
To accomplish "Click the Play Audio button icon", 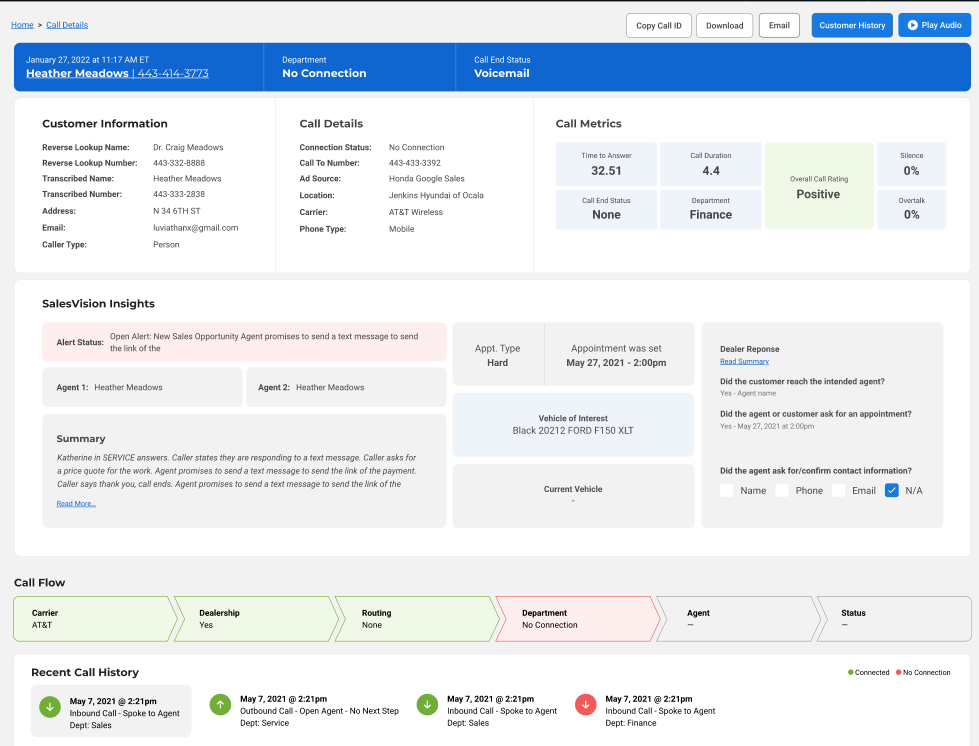I will tap(912, 25).
